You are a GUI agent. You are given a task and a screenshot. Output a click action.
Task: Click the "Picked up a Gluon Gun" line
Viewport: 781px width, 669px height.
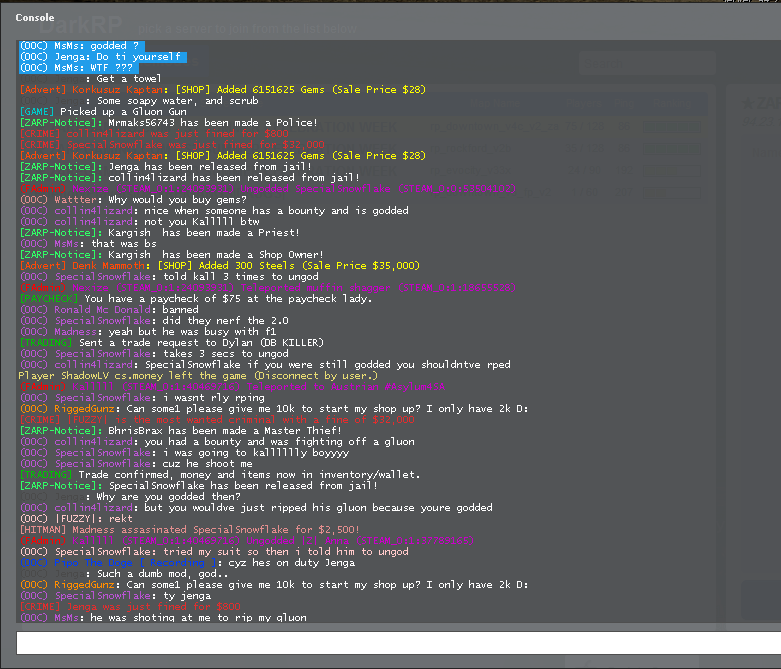coord(103,112)
